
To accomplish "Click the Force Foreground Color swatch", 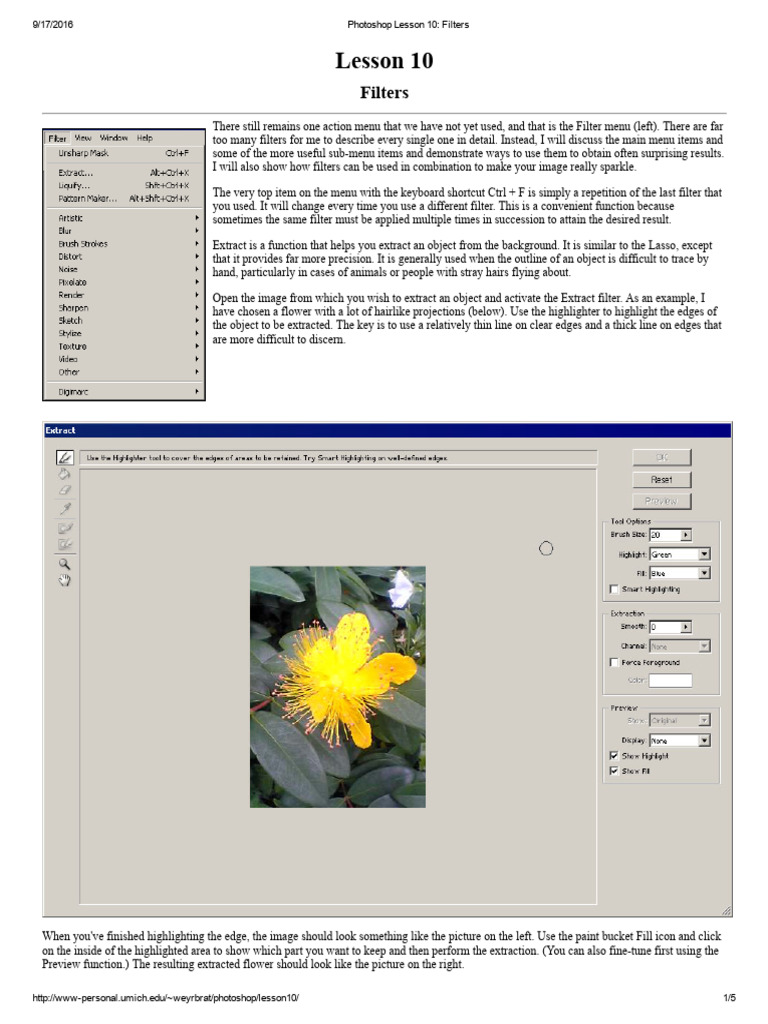I will [x=670, y=680].
